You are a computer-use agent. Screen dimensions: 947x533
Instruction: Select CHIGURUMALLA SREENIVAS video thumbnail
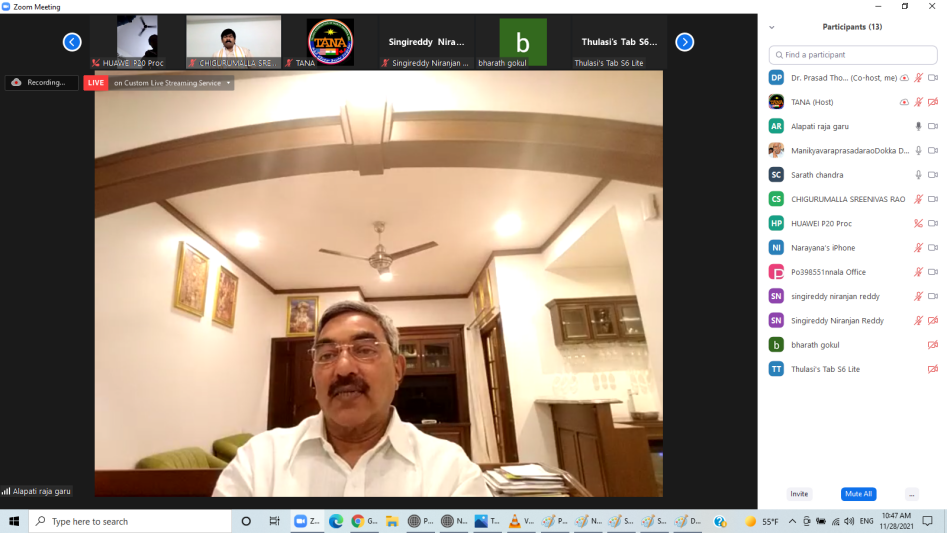click(x=234, y=42)
